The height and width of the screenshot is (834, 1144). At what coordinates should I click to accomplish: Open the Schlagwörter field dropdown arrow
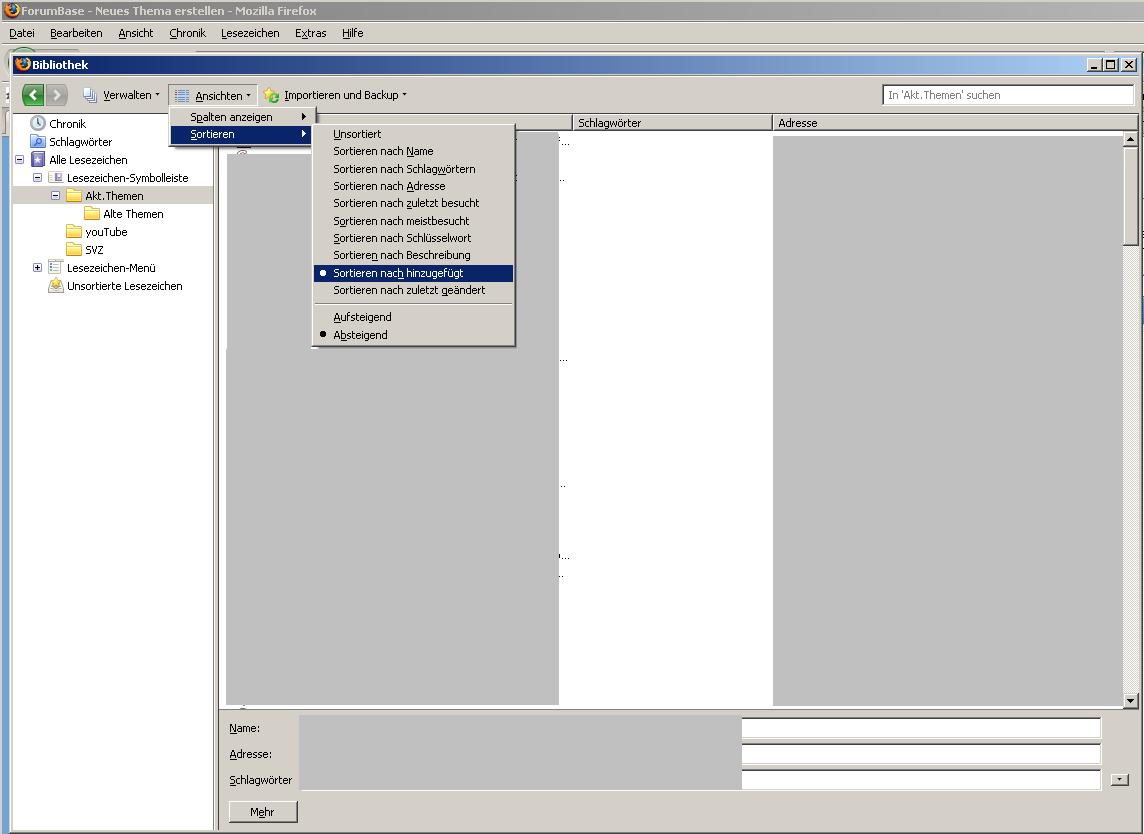click(1119, 780)
